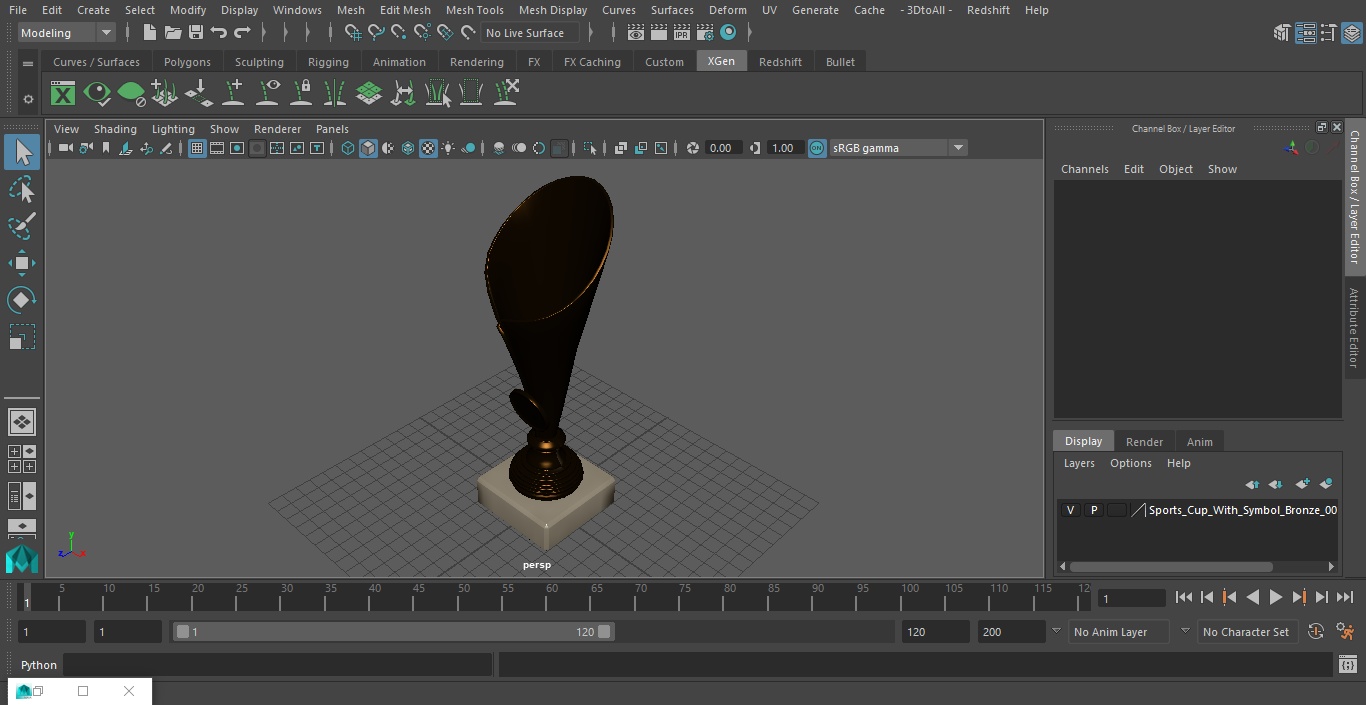The width and height of the screenshot is (1366, 705).
Task: Open the Deform menu
Action: click(727, 10)
